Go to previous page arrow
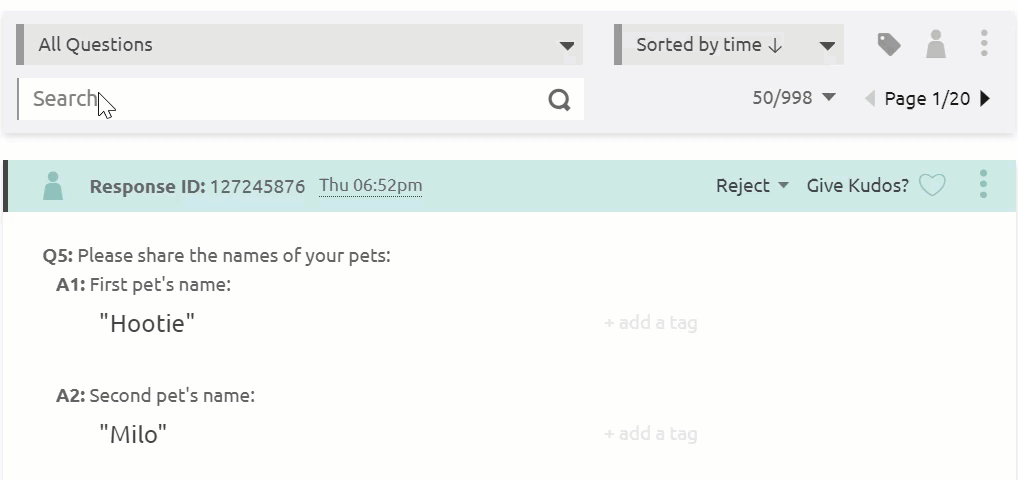 coord(869,99)
